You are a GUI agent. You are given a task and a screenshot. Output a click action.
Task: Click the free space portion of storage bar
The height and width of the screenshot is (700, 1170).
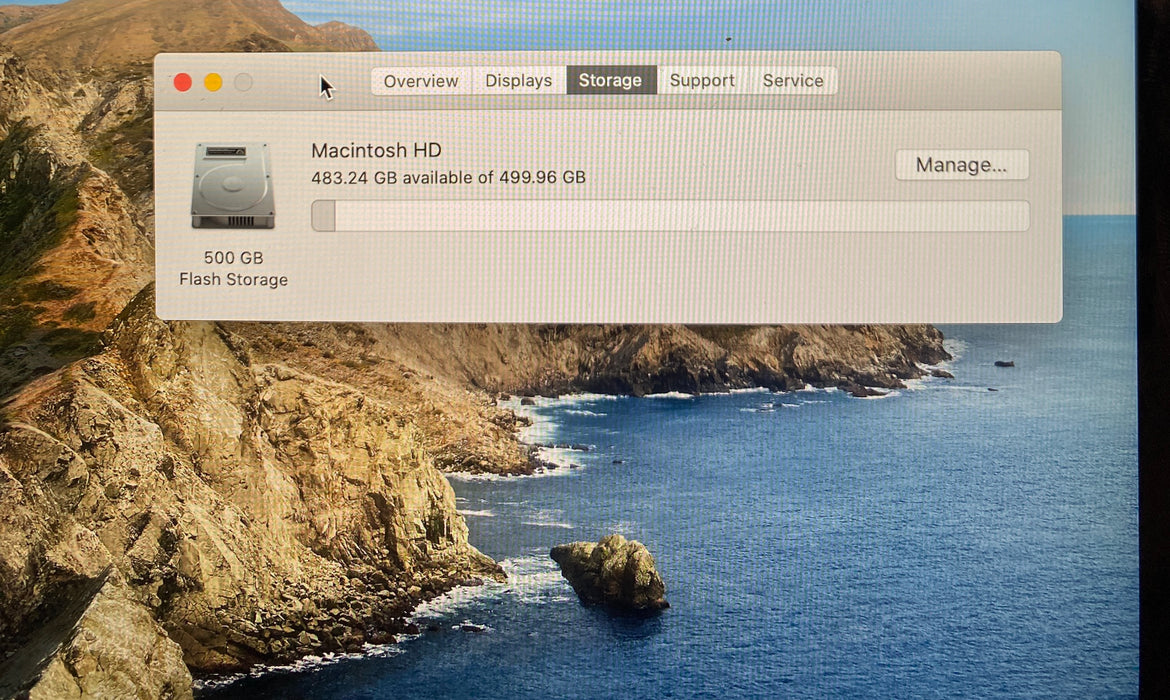682,216
